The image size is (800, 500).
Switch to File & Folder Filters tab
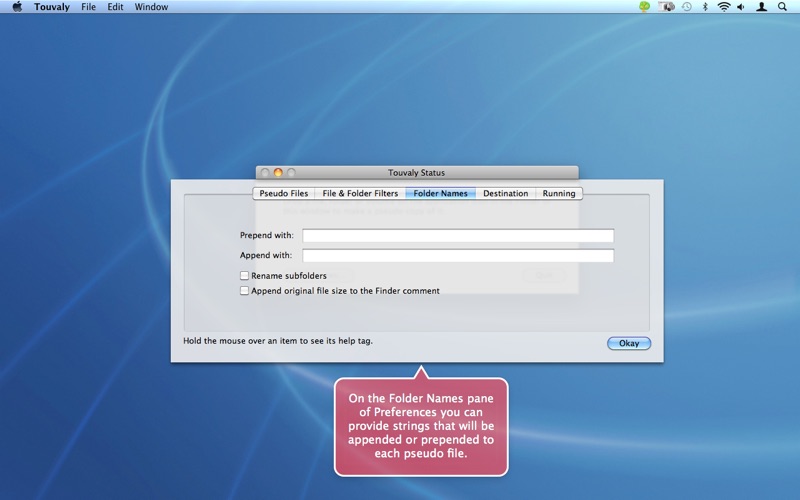[360, 193]
